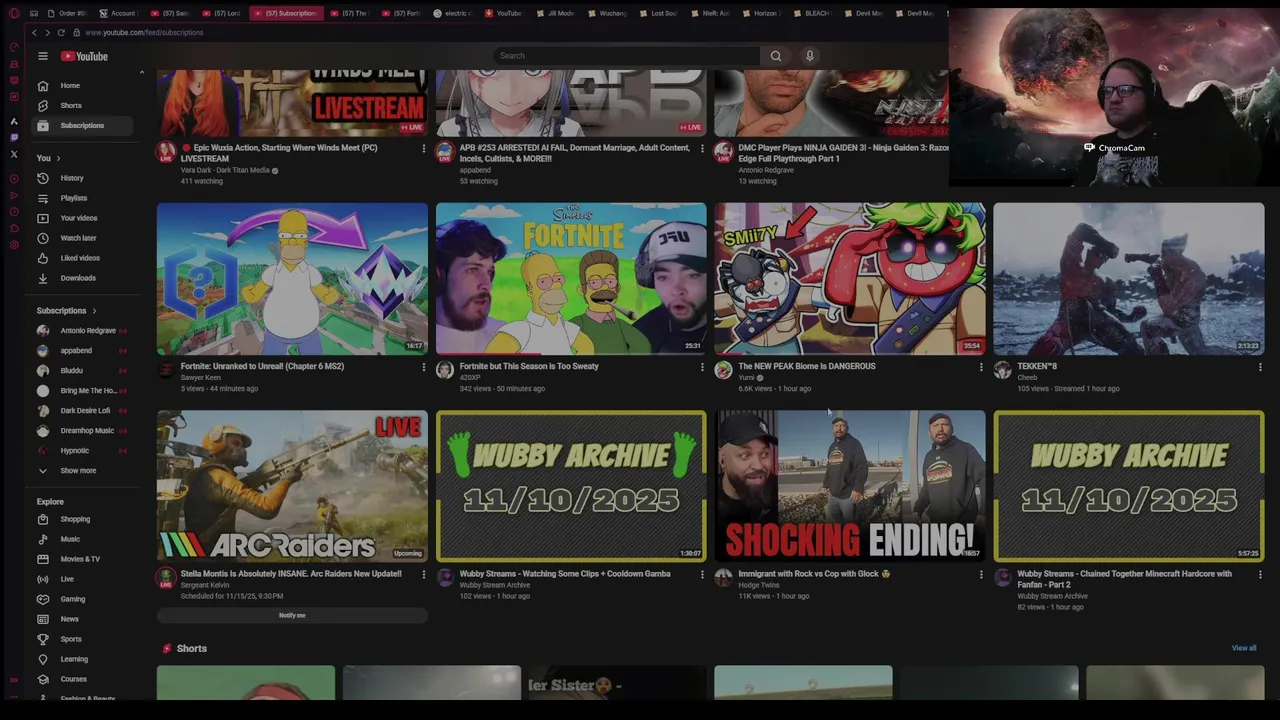The height and width of the screenshot is (720, 1280).
Task: Open the Sawyer Keen channel link
Action: pyautogui.click(x=201, y=378)
